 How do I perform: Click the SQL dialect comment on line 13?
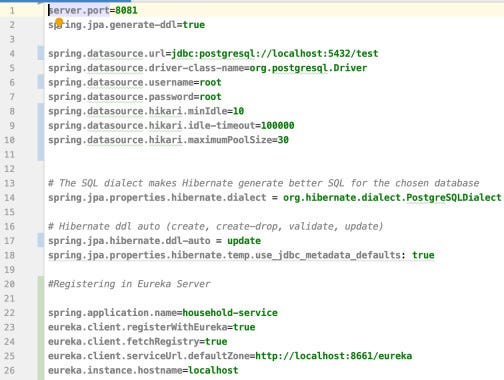click(x=264, y=183)
